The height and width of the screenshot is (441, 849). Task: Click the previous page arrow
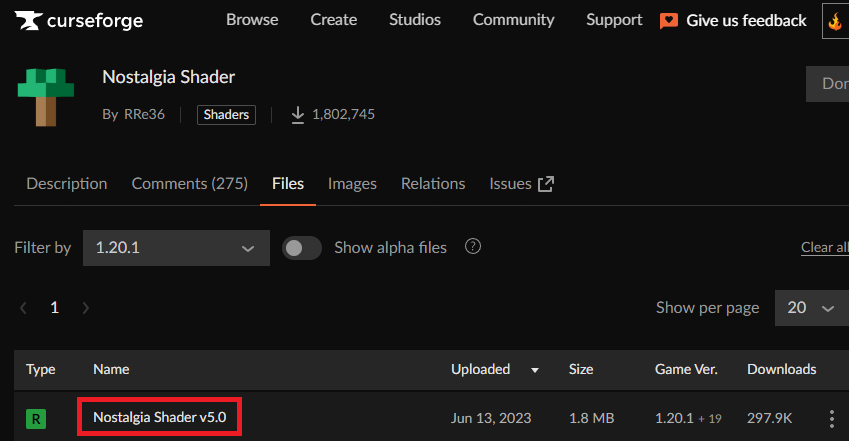(x=24, y=308)
